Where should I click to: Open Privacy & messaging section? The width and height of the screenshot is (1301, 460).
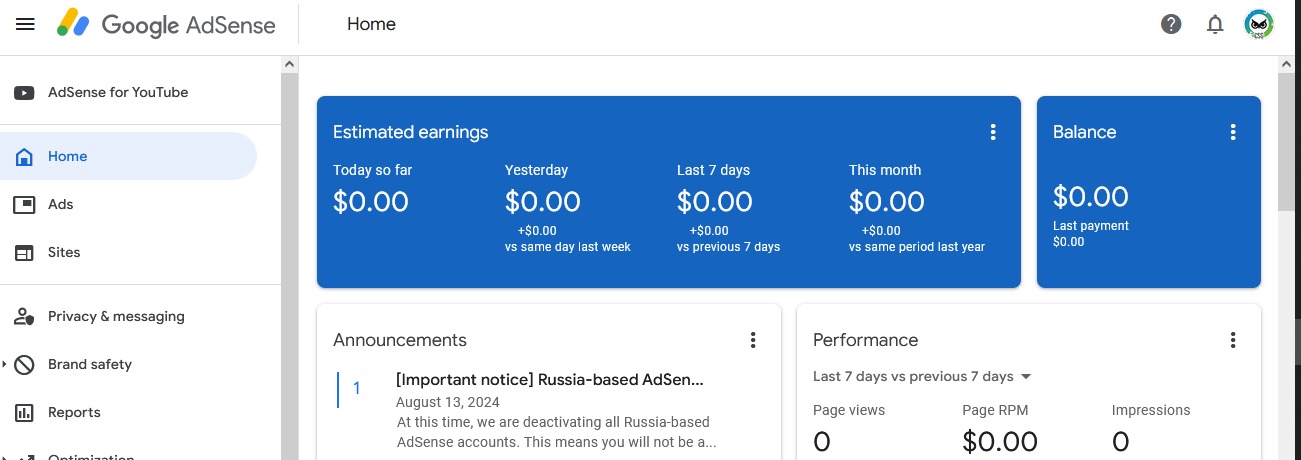[x=116, y=317]
